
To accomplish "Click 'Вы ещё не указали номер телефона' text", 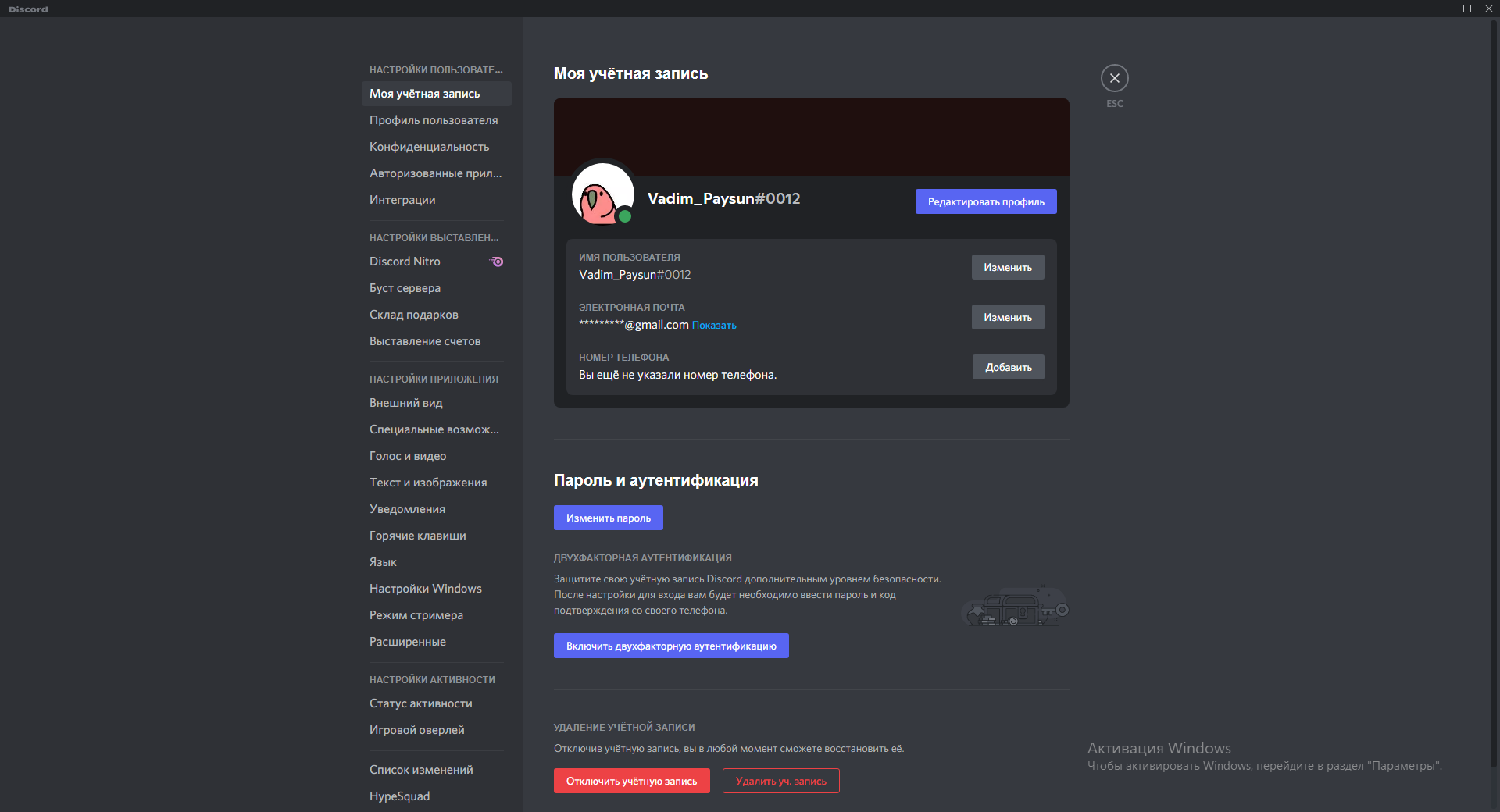I will [x=677, y=375].
